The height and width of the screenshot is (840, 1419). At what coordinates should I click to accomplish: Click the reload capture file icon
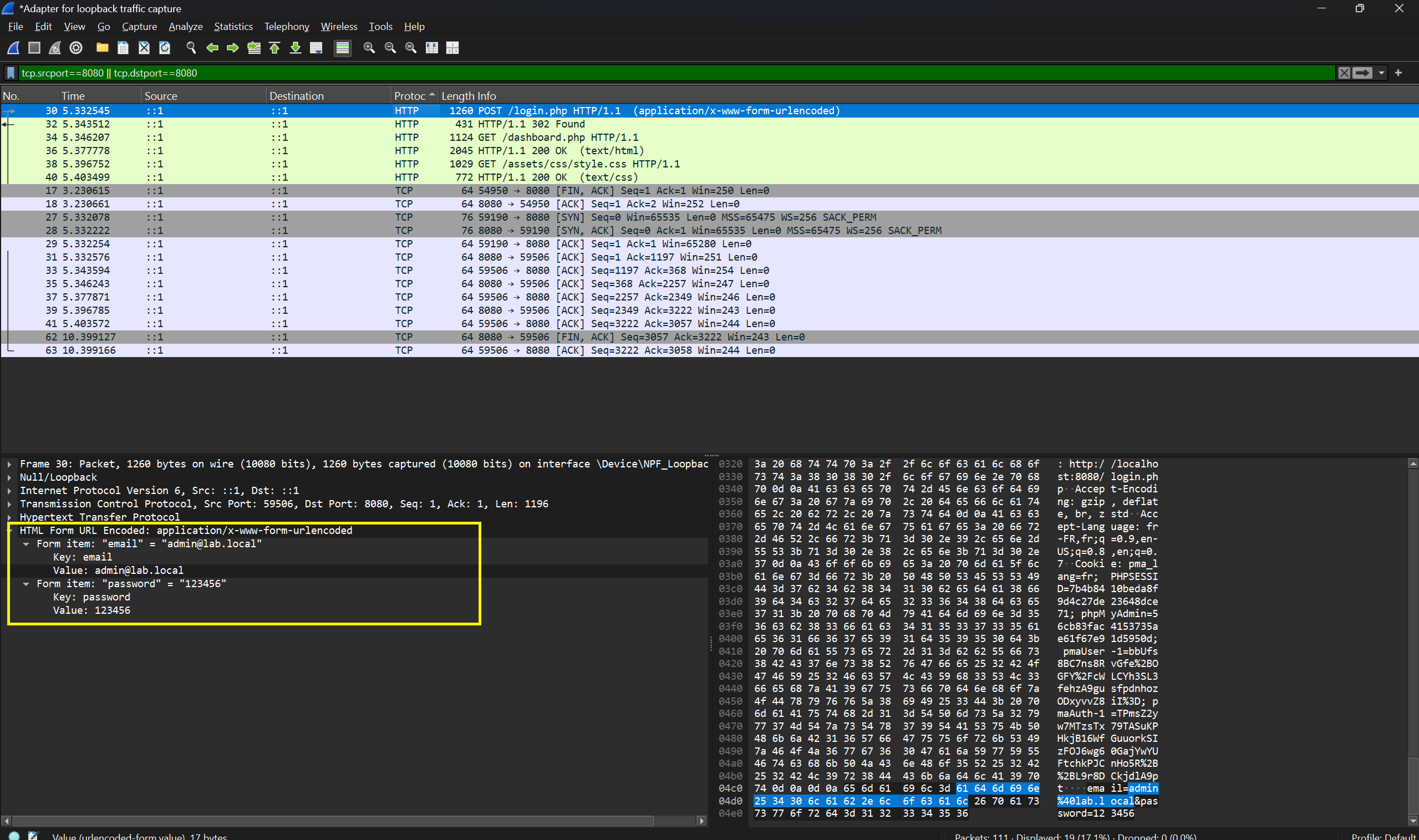tap(165, 48)
